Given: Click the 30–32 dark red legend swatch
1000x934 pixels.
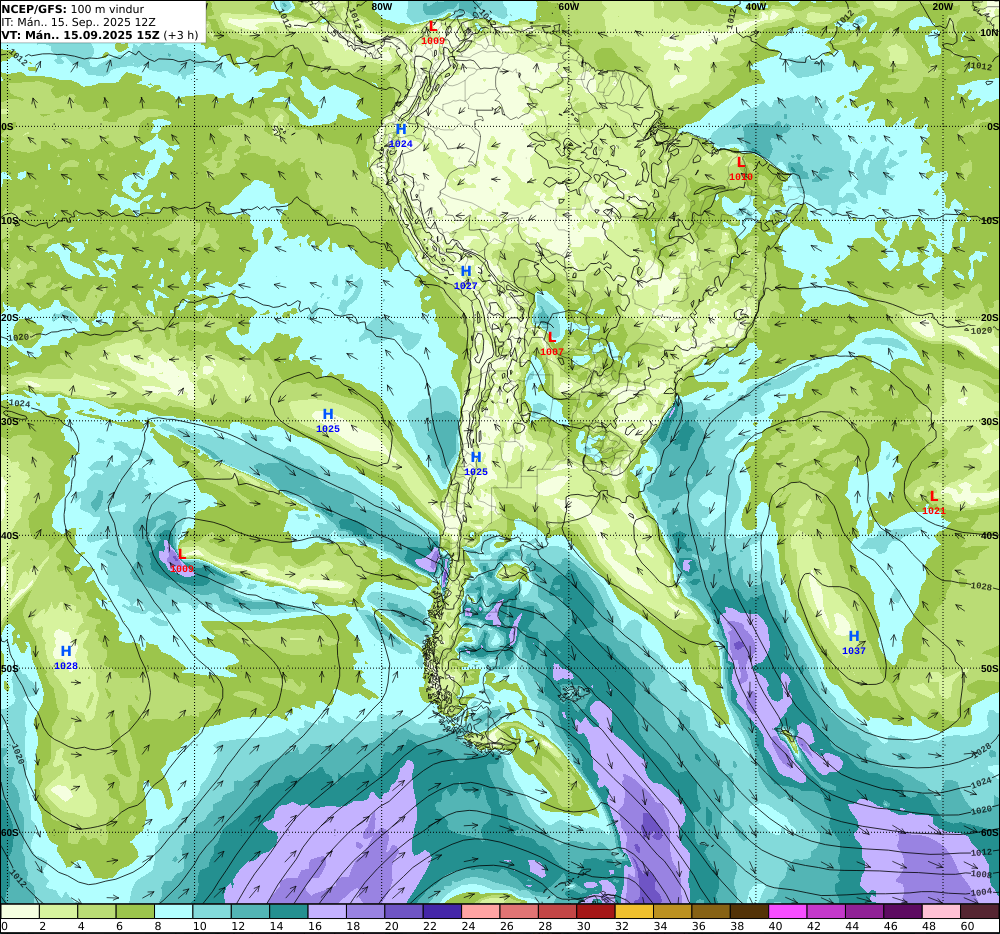Looking at the screenshot, I should pyautogui.click(x=596, y=911).
